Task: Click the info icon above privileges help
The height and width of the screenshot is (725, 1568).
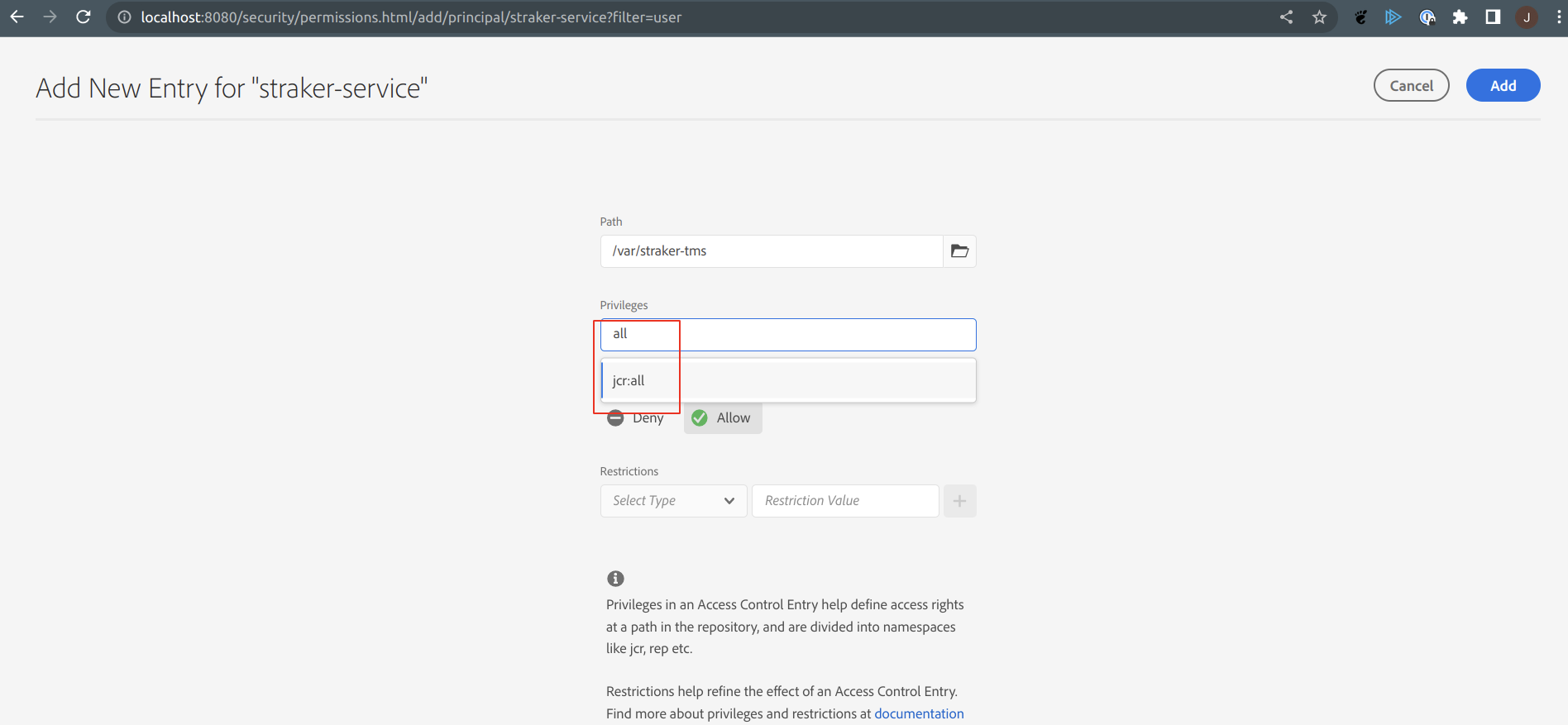Action: click(615, 579)
